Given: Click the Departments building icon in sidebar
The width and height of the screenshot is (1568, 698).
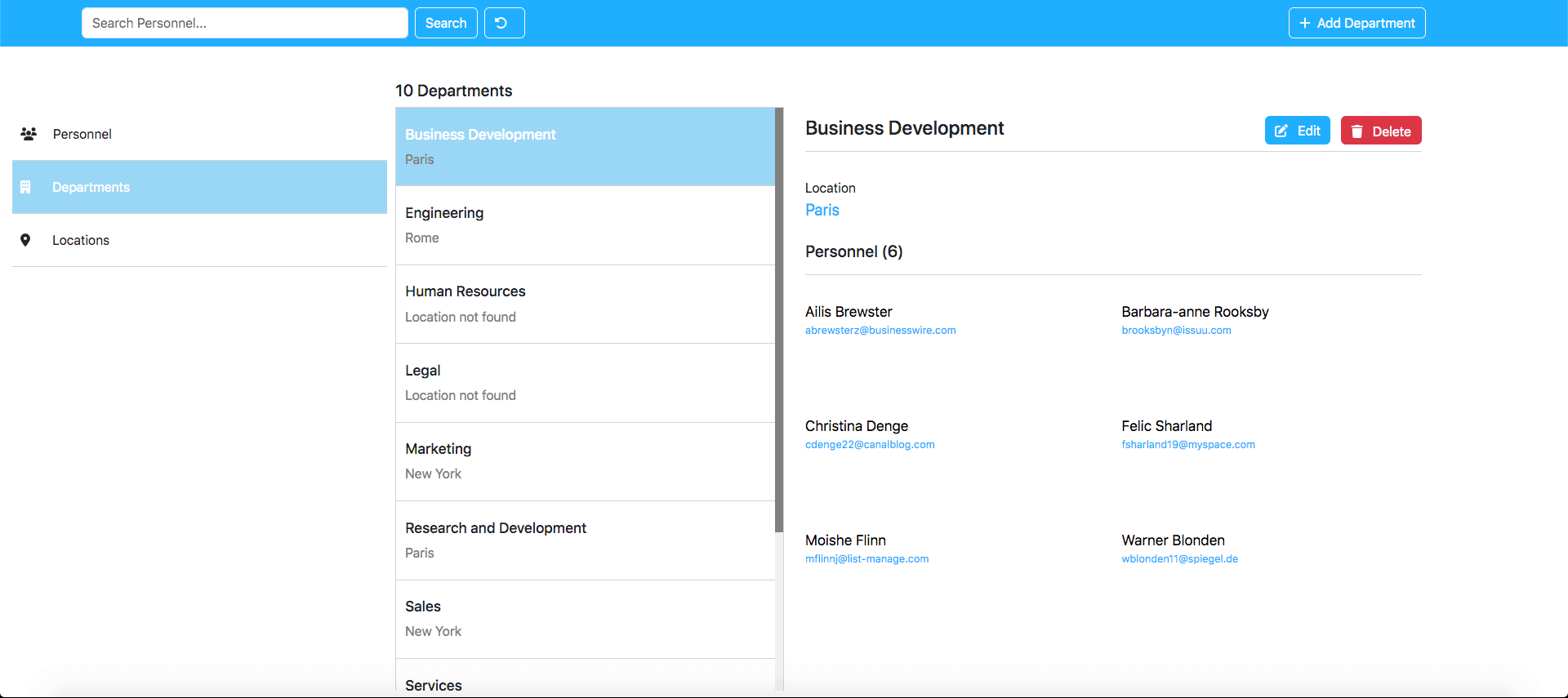Looking at the screenshot, I should tap(25, 187).
